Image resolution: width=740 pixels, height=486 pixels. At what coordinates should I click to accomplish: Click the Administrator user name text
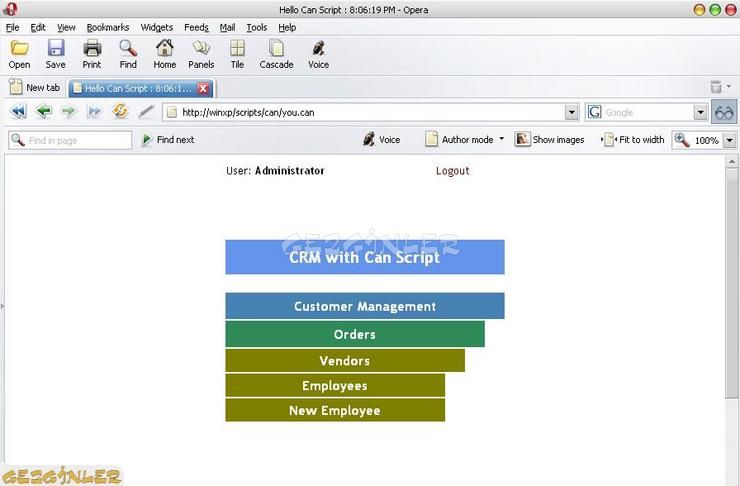290,171
